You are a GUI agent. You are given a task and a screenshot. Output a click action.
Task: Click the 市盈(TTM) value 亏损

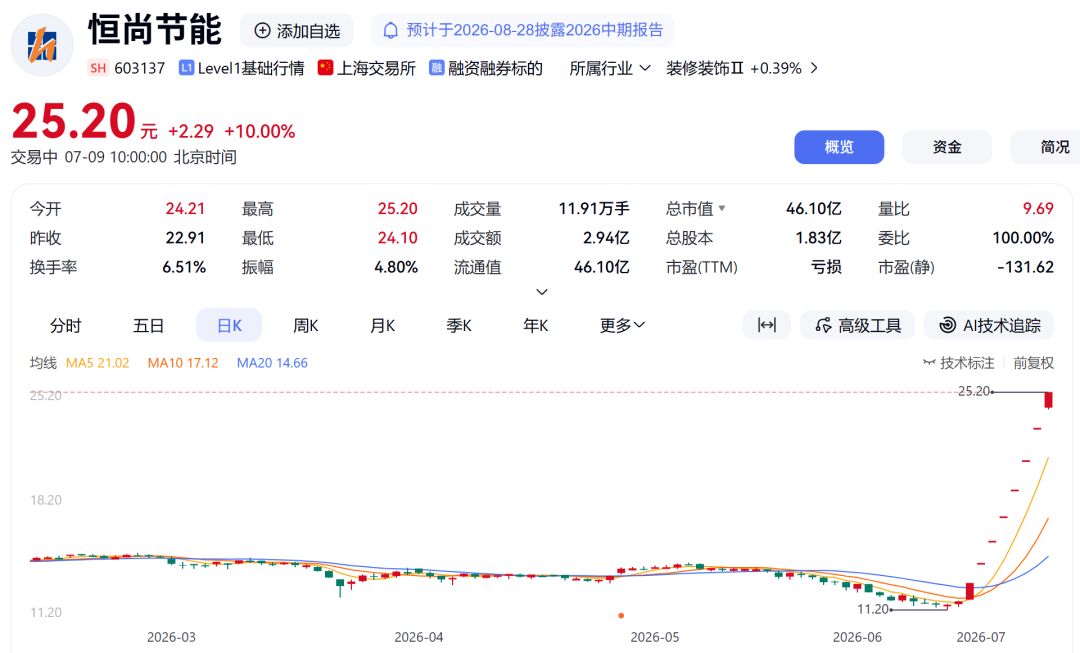click(827, 267)
